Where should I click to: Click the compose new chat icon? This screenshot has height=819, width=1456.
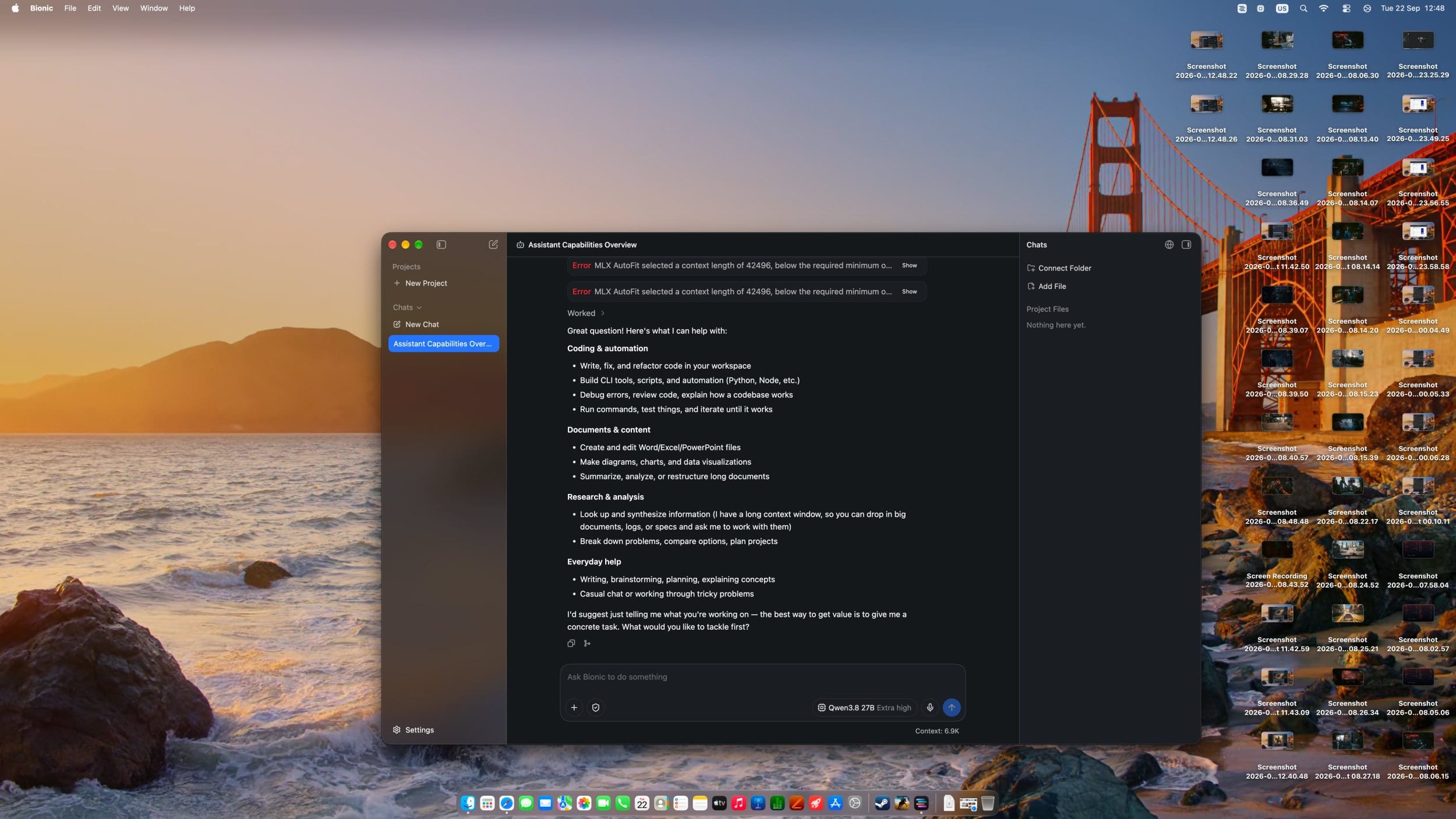point(493,245)
